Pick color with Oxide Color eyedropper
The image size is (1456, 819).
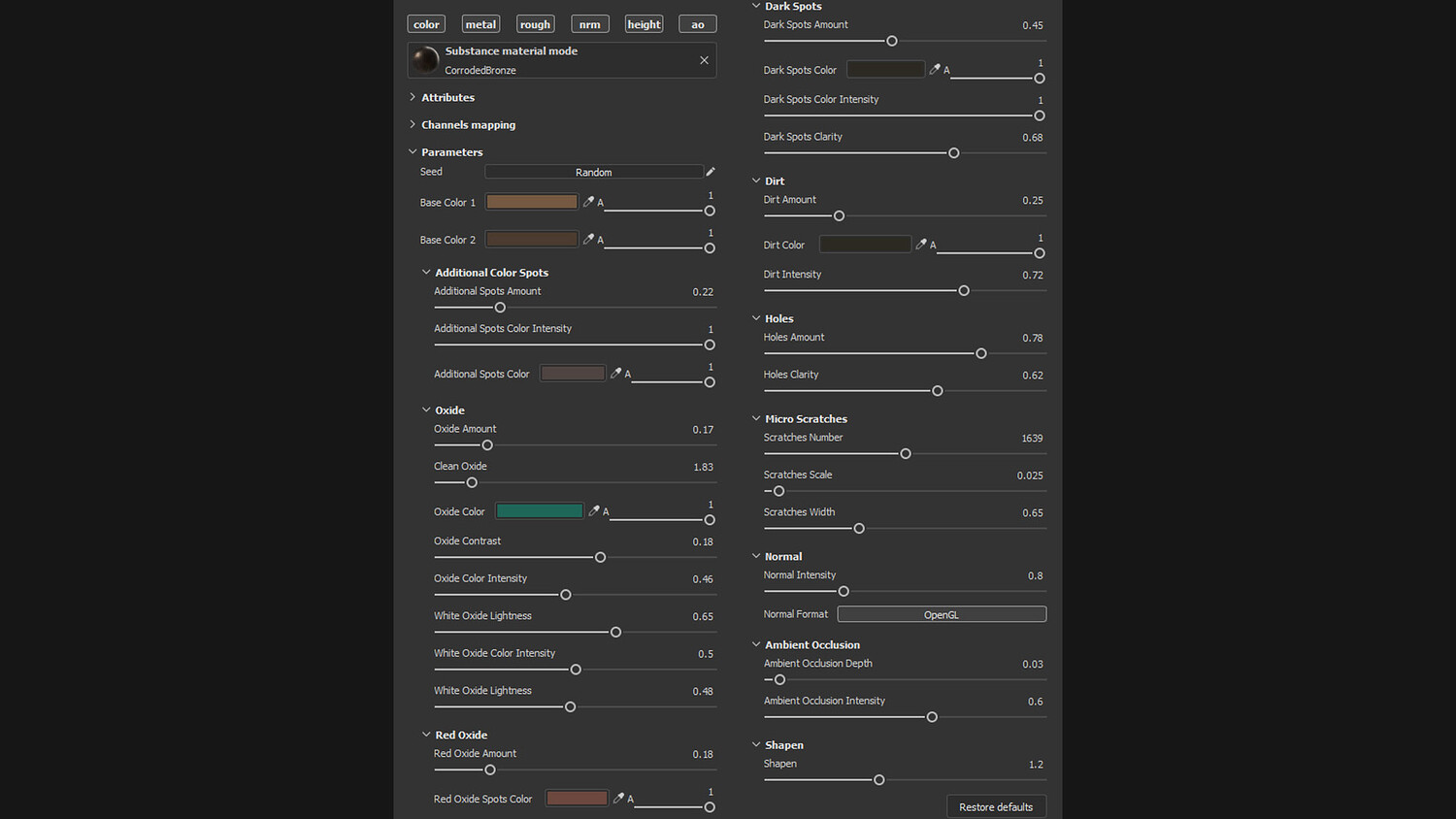pyautogui.click(x=594, y=511)
